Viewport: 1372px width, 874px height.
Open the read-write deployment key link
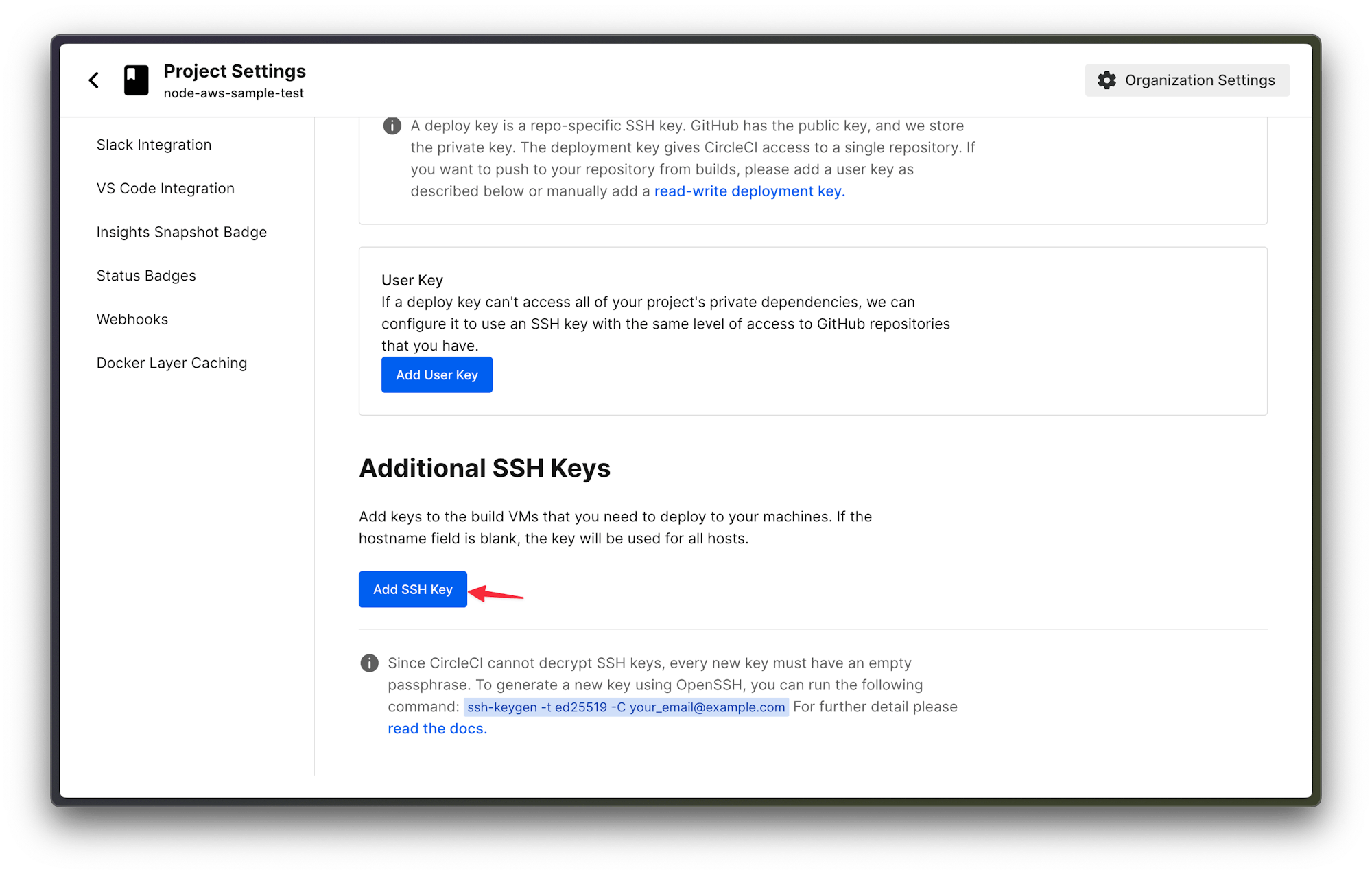pos(748,191)
